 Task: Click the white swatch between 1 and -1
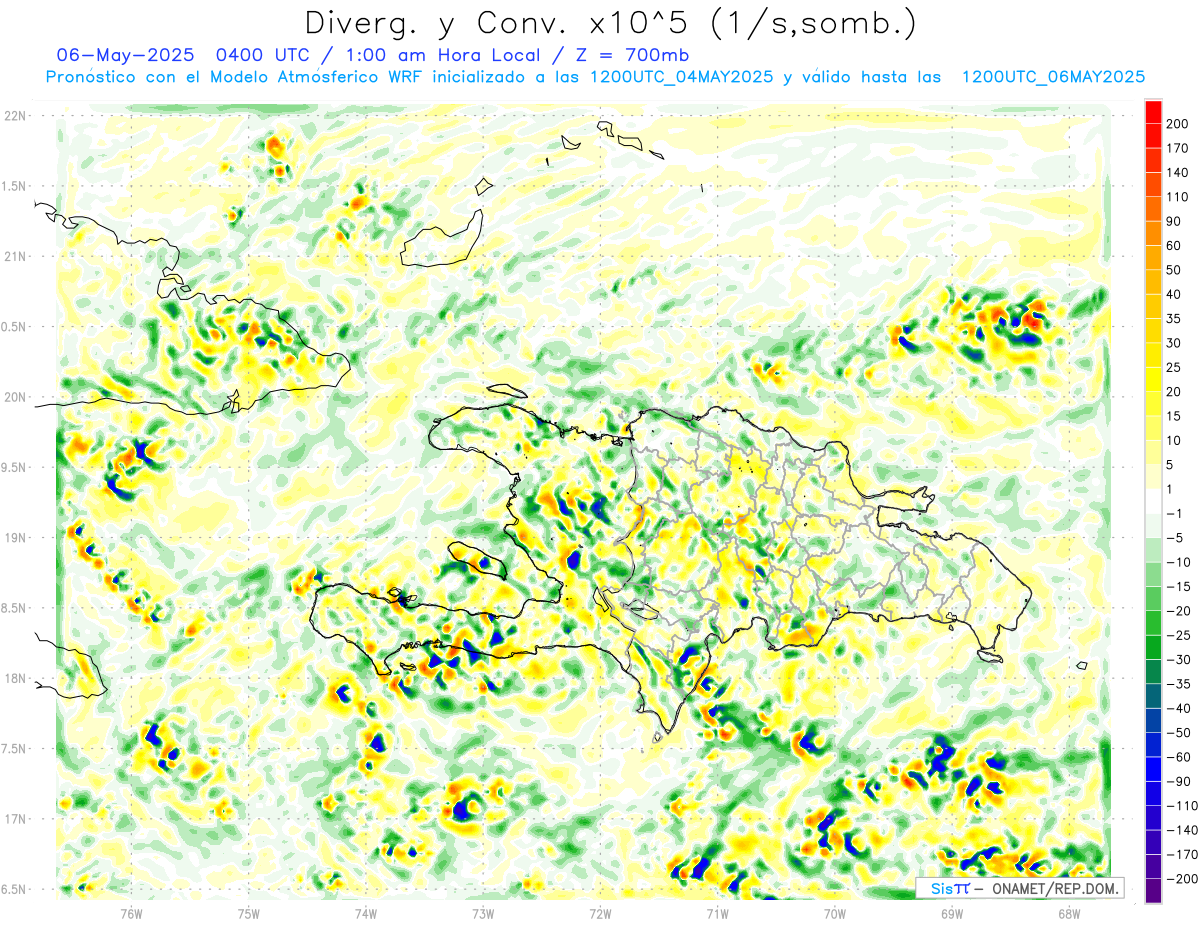pos(1153,501)
